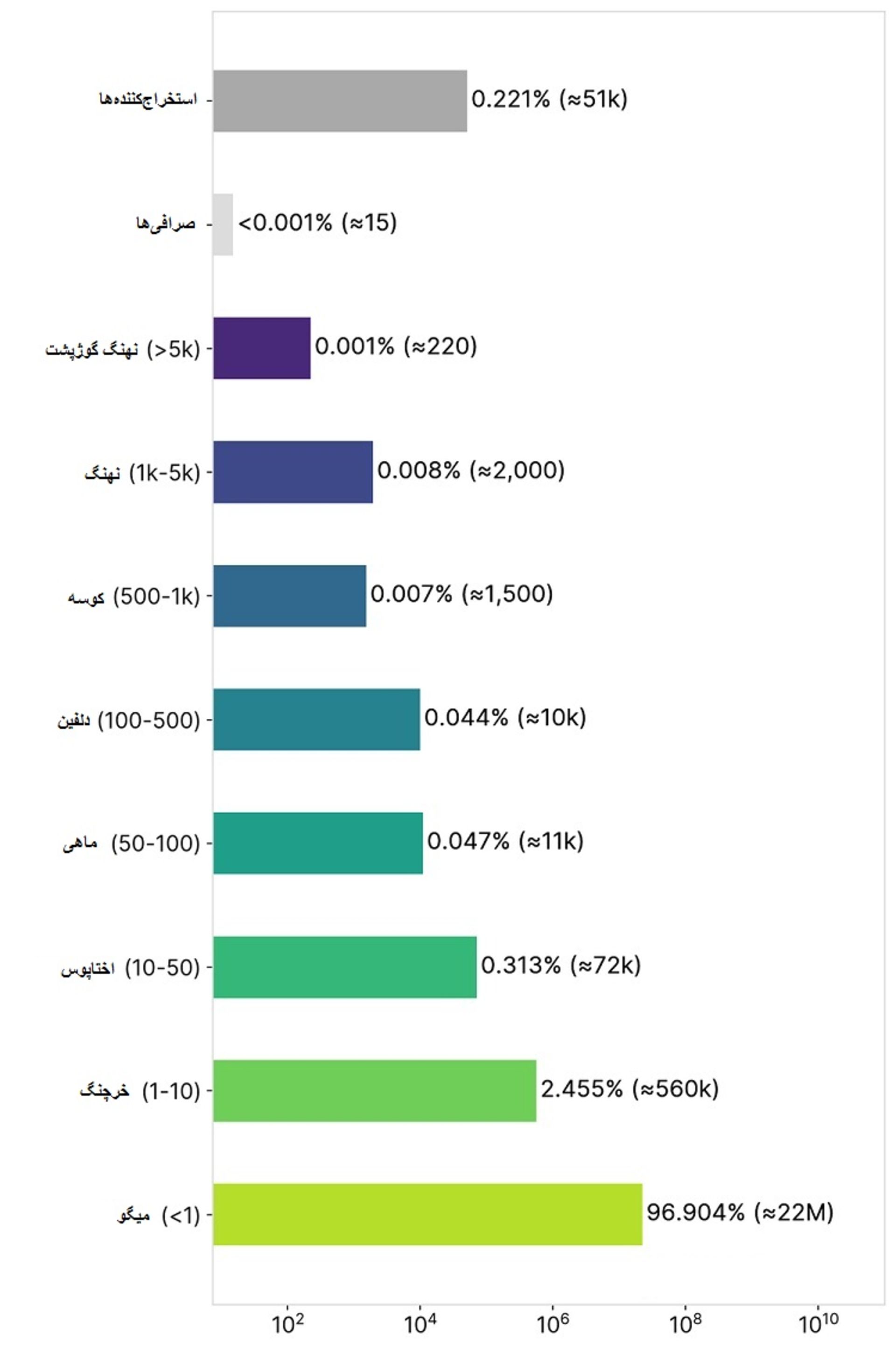Select the 10¹⁰ x-axis tick label

818,1323
